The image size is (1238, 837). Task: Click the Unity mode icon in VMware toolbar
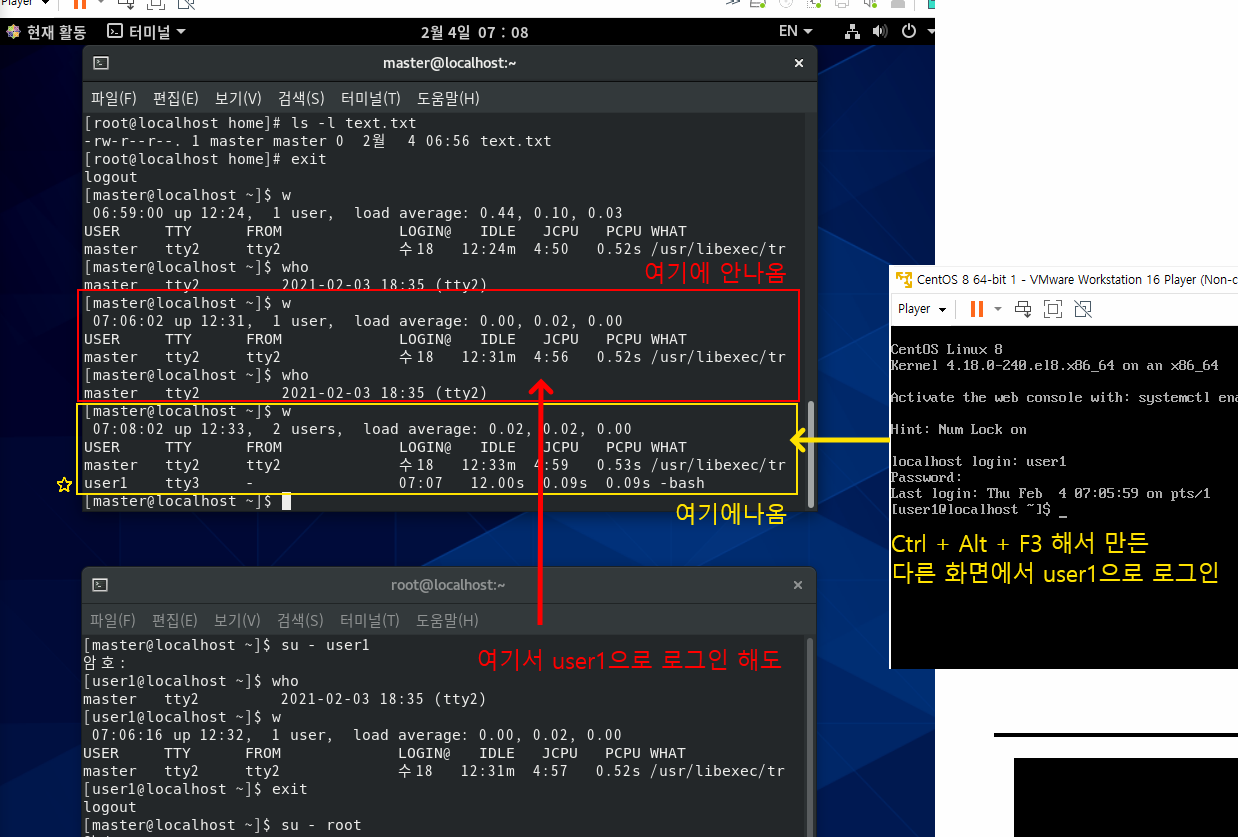pos(1082,308)
